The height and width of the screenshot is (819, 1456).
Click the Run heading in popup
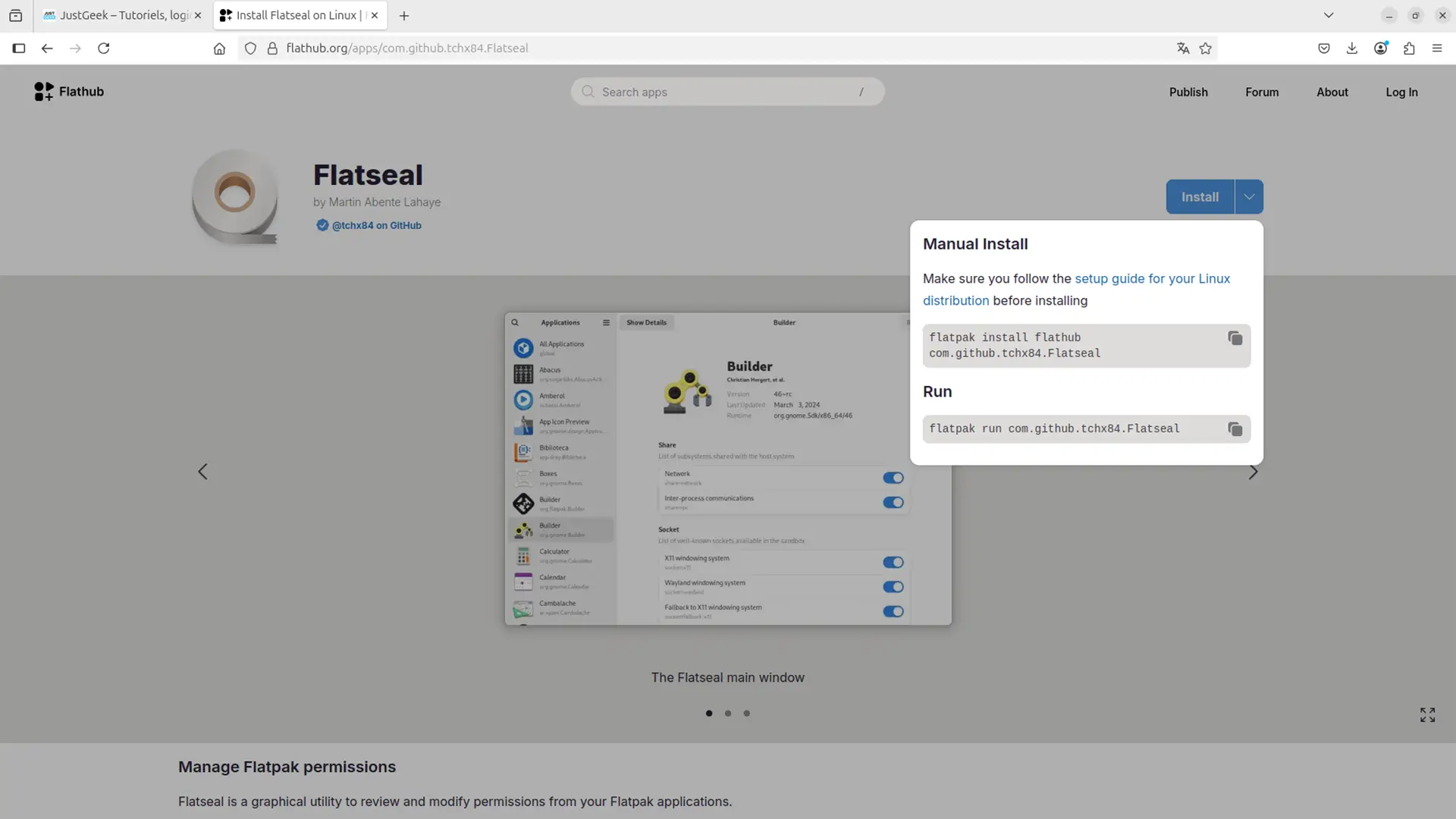(x=937, y=392)
